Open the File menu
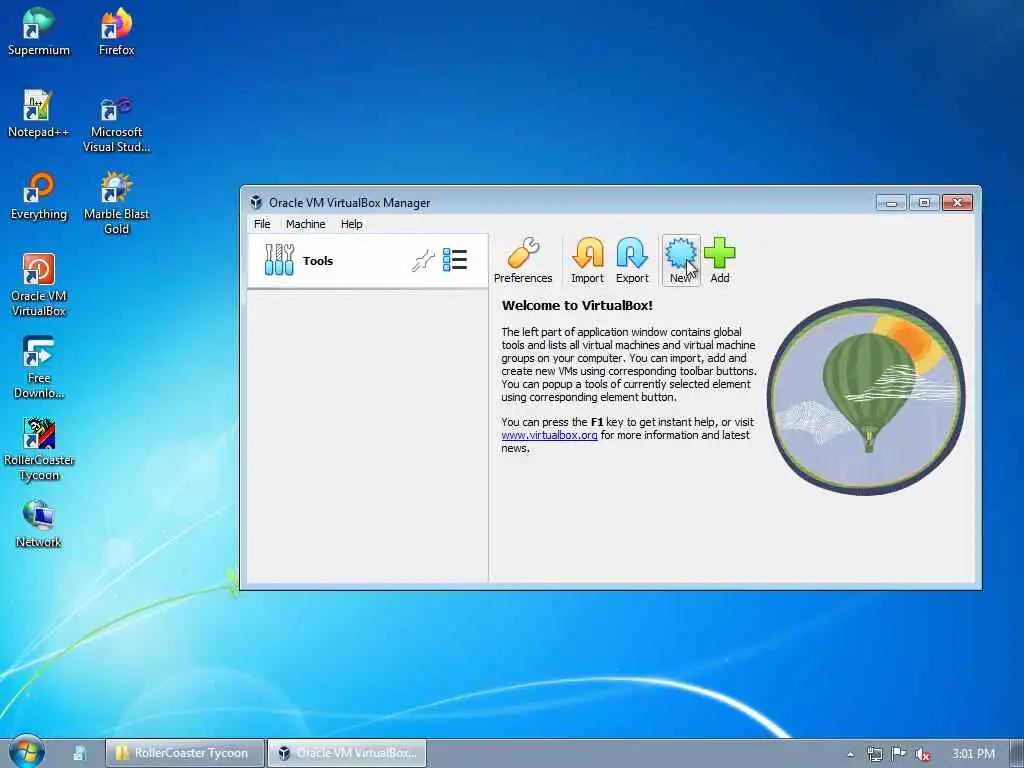The width and height of the screenshot is (1024, 768). (262, 224)
